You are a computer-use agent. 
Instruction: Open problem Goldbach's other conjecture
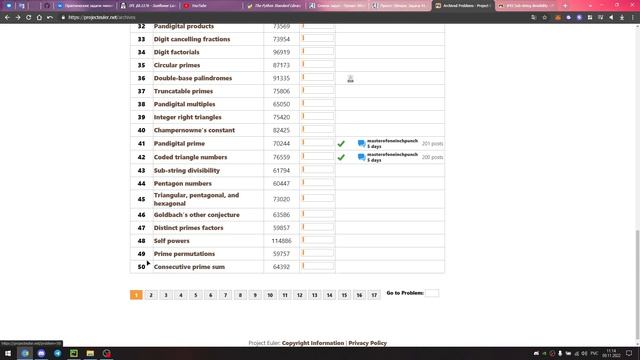point(197,215)
